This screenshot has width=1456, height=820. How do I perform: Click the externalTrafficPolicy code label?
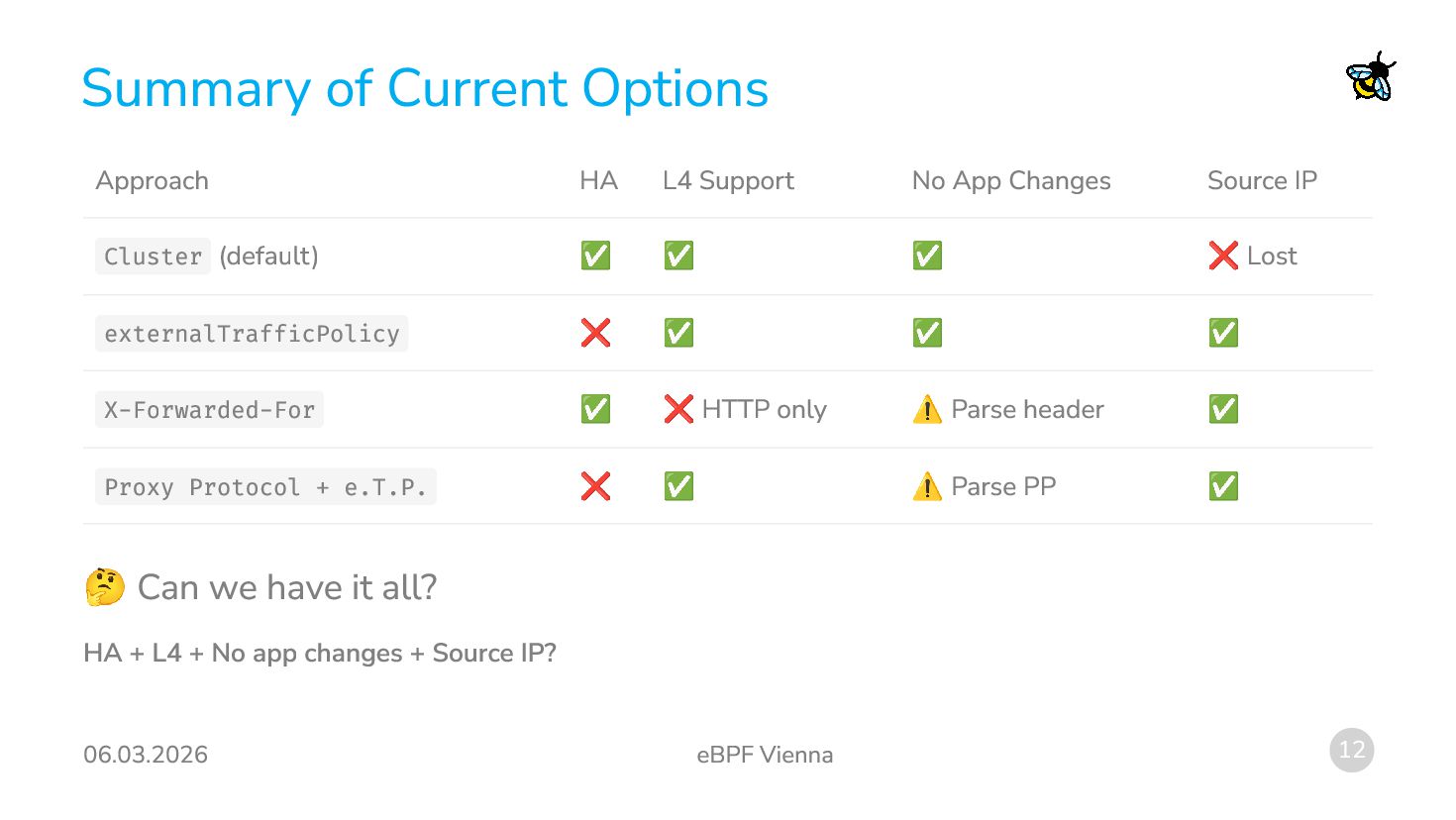pyautogui.click(x=252, y=334)
